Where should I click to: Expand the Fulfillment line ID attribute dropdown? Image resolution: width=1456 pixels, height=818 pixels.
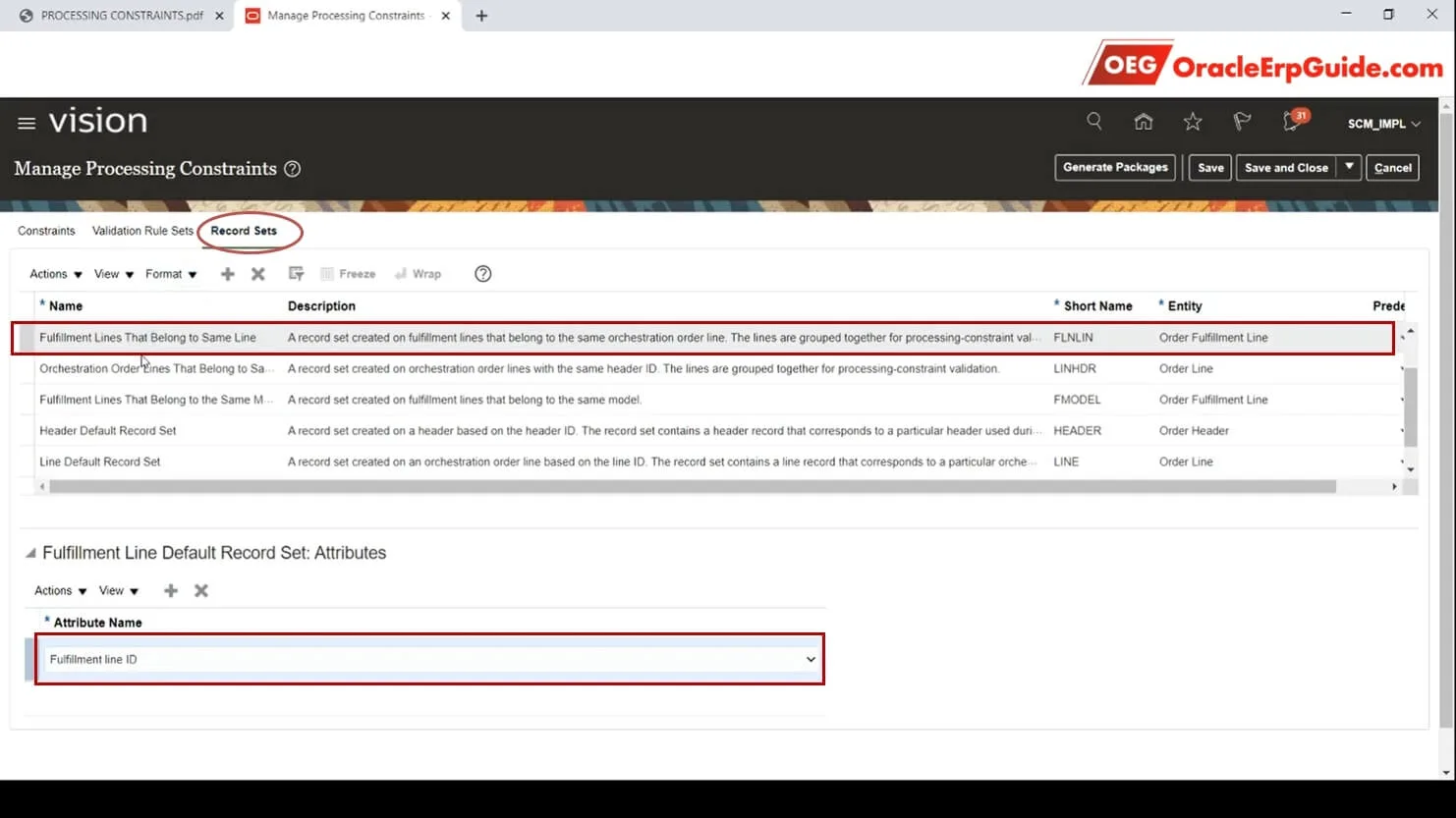(811, 659)
